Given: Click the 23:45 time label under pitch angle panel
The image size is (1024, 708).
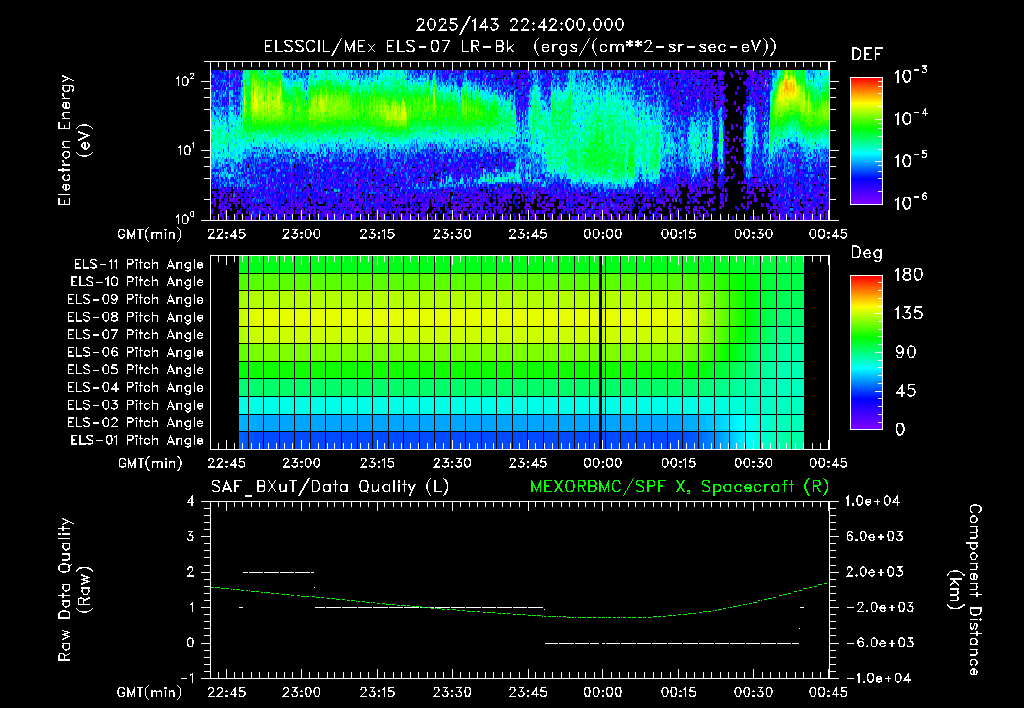Looking at the screenshot, I should click(x=528, y=463).
